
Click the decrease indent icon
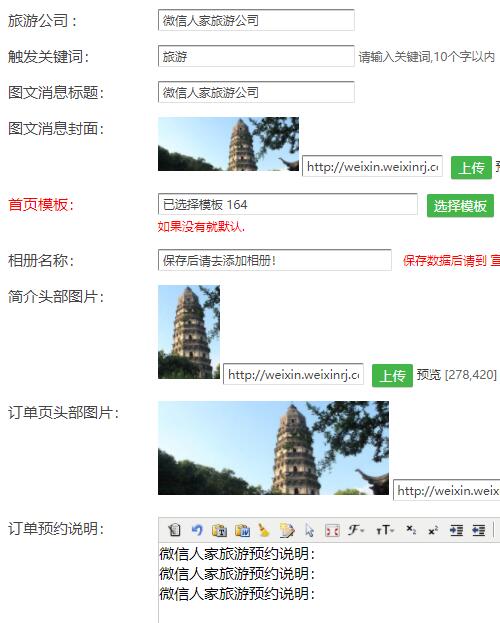click(479, 530)
